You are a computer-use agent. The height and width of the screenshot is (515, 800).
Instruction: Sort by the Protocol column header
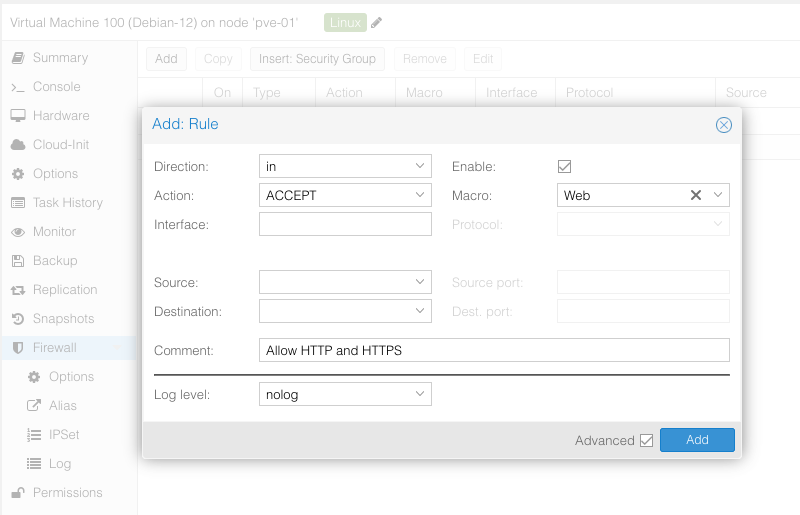[x=635, y=92]
